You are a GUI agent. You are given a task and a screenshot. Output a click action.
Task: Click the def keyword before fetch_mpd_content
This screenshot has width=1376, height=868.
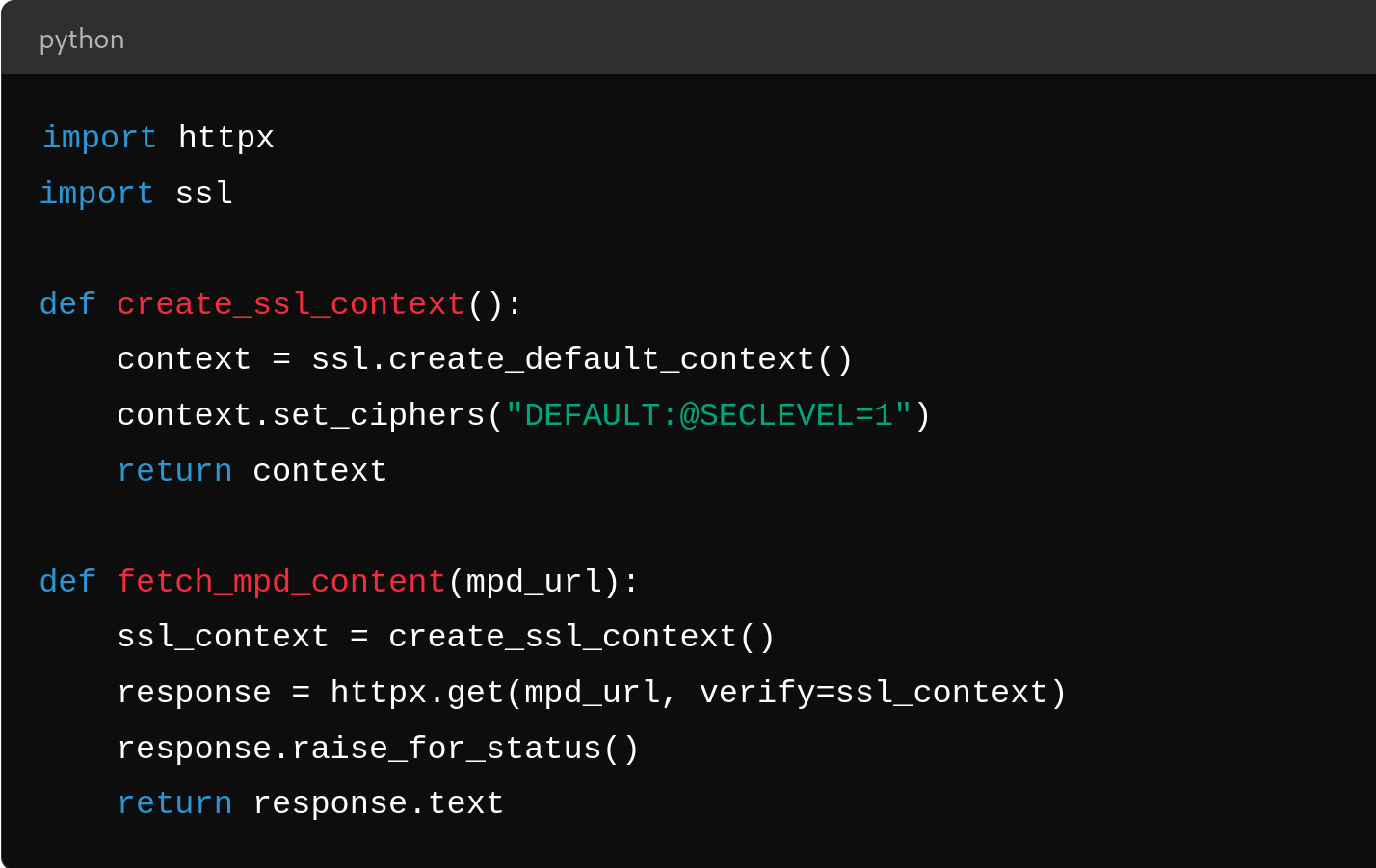pyautogui.click(x=67, y=582)
